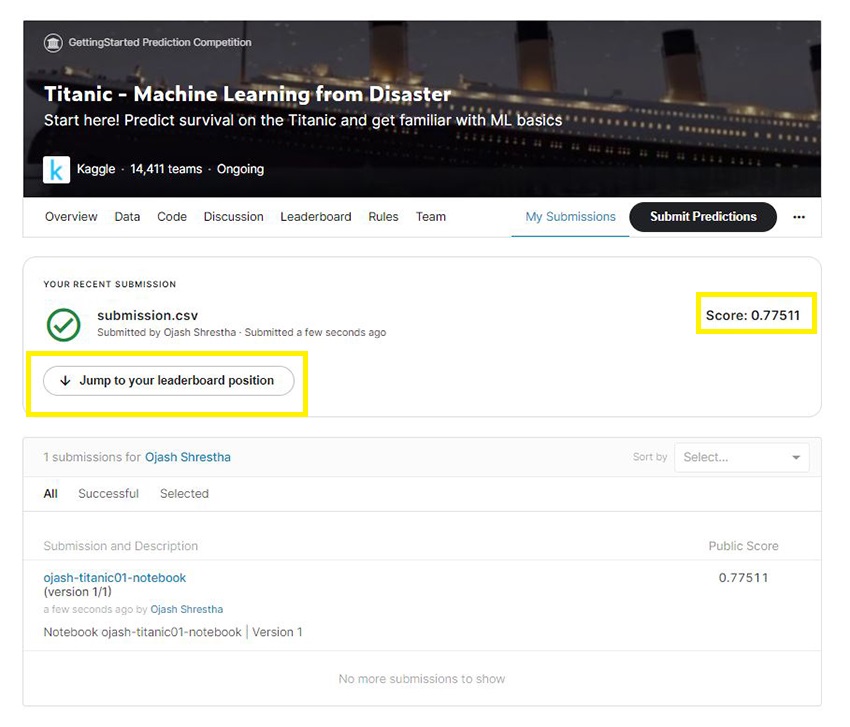View the Leaderboard tab
850x727 pixels.
coord(316,217)
